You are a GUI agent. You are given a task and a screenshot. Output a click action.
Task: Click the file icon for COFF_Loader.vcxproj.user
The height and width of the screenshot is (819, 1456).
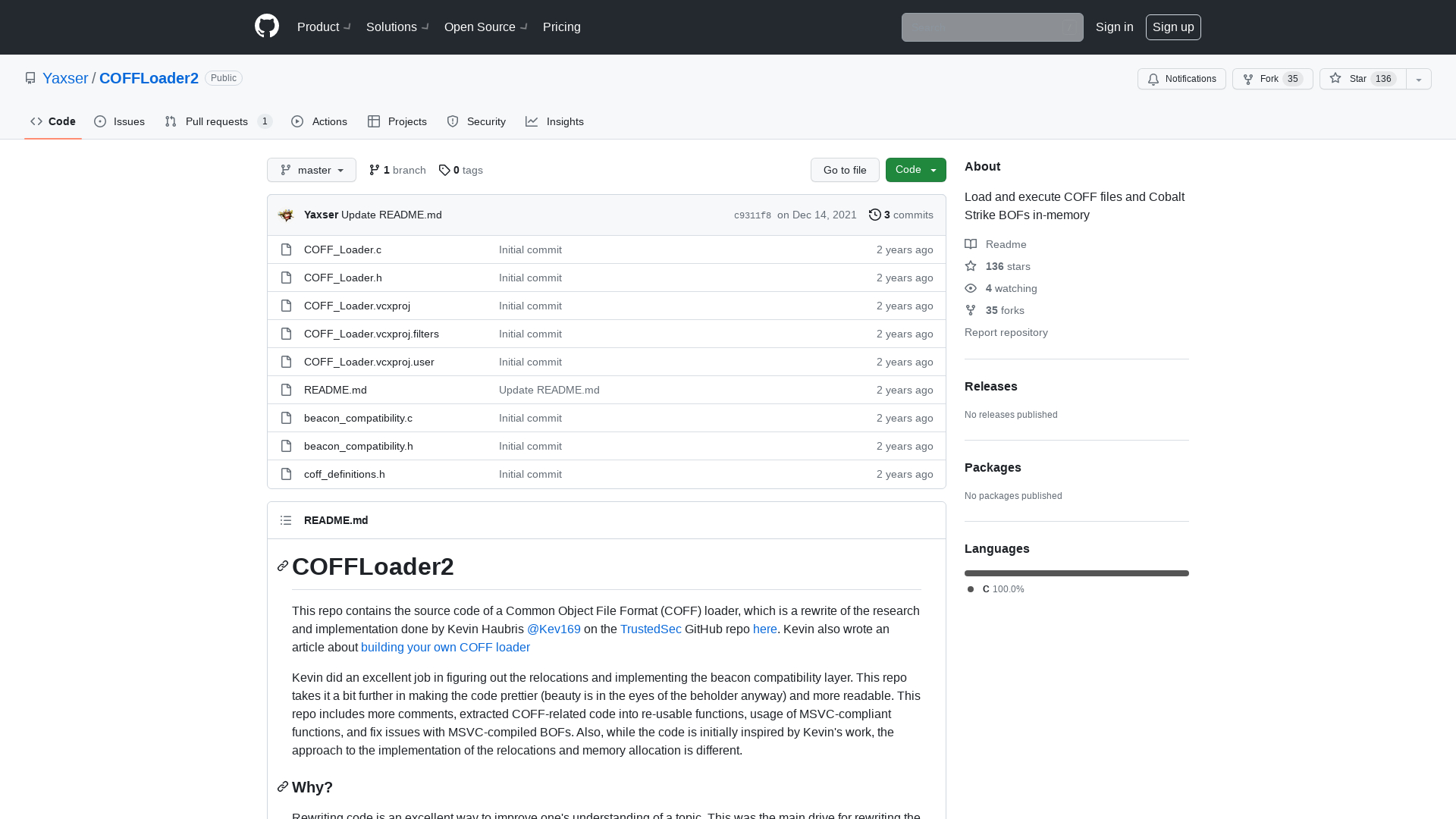(286, 362)
